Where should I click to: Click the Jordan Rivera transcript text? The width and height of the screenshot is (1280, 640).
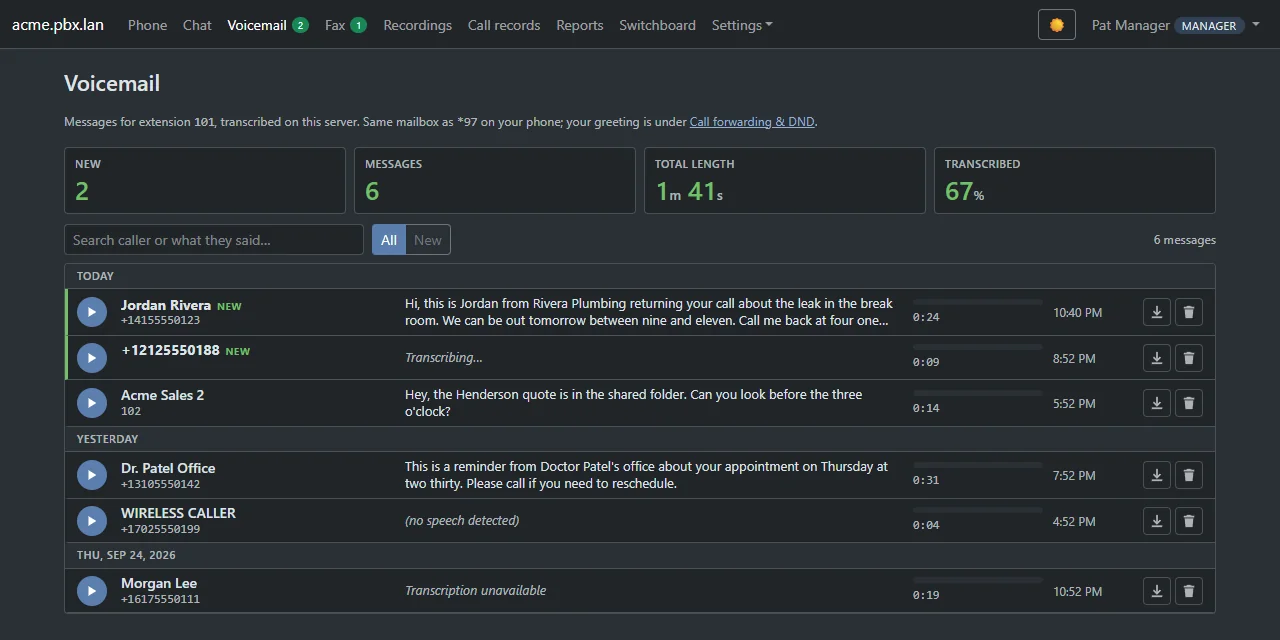coord(649,312)
